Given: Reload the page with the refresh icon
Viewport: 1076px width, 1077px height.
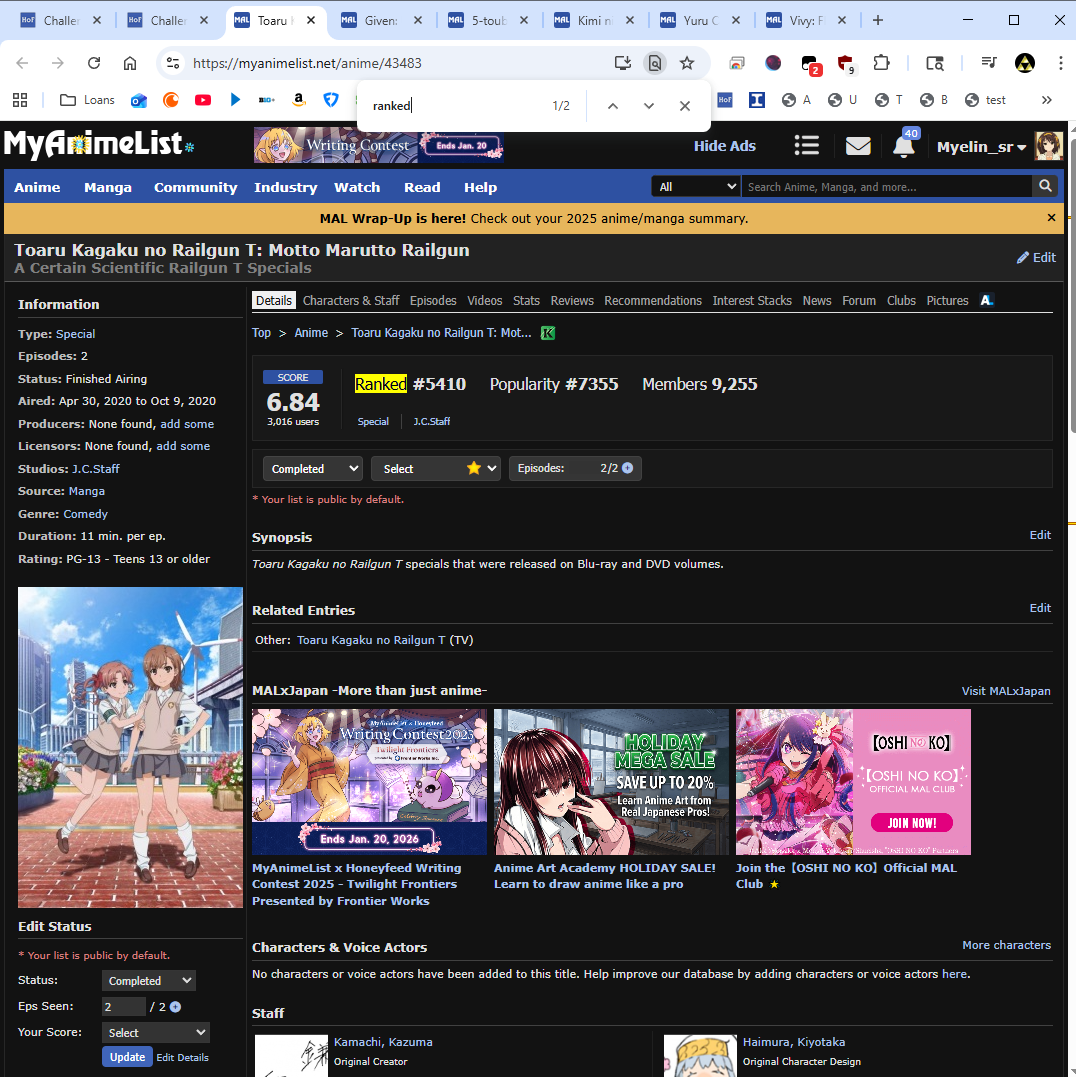Looking at the screenshot, I should pos(94,63).
